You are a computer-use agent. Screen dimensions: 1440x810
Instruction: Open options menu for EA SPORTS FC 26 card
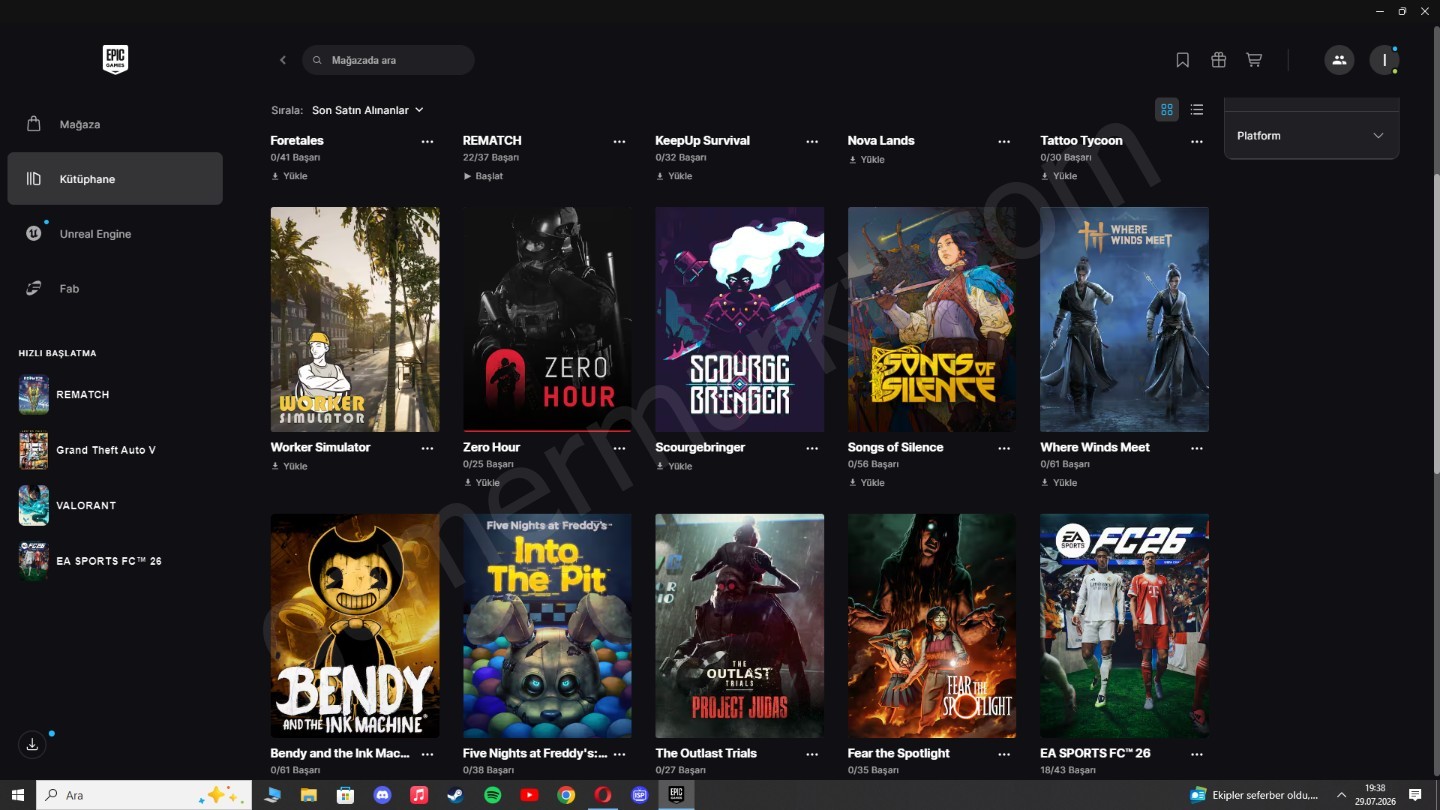(1197, 754)
